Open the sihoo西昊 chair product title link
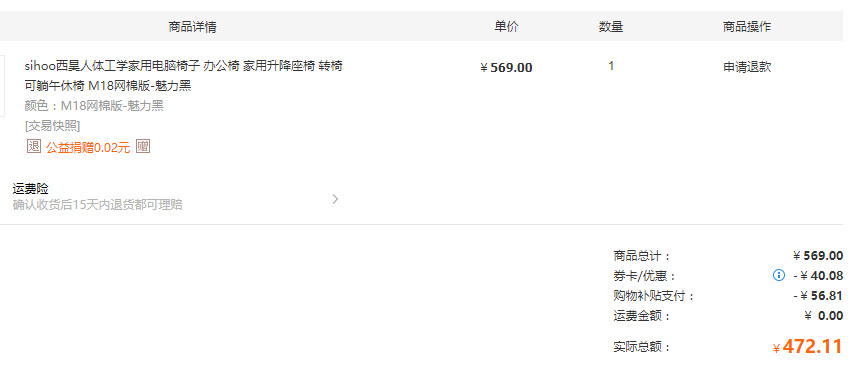Viewport: 854px width, 369px height. (x=184, y=76)
